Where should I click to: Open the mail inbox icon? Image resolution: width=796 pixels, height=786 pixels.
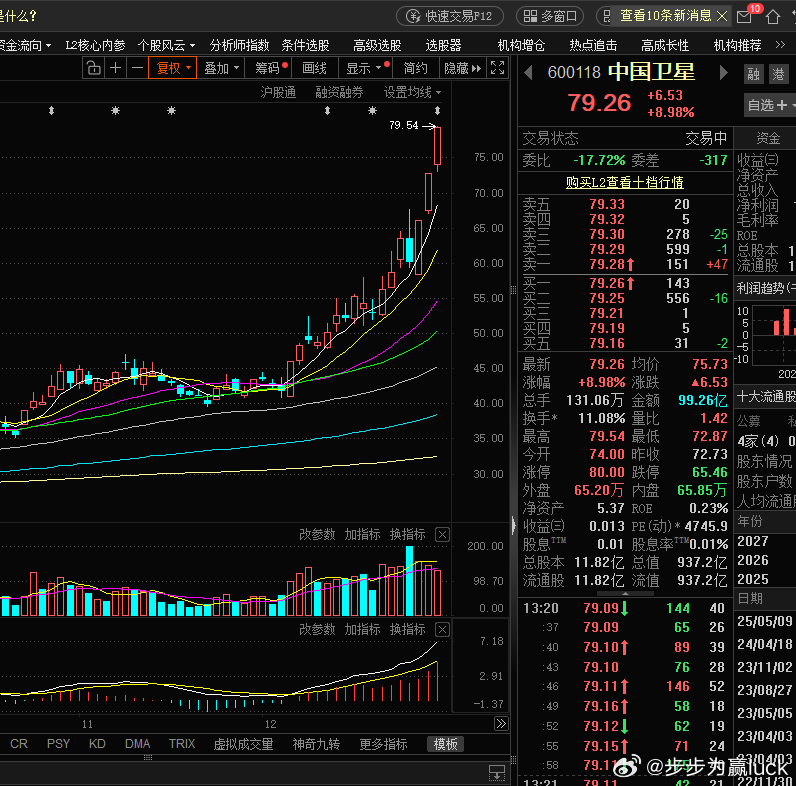click(744, 17)
